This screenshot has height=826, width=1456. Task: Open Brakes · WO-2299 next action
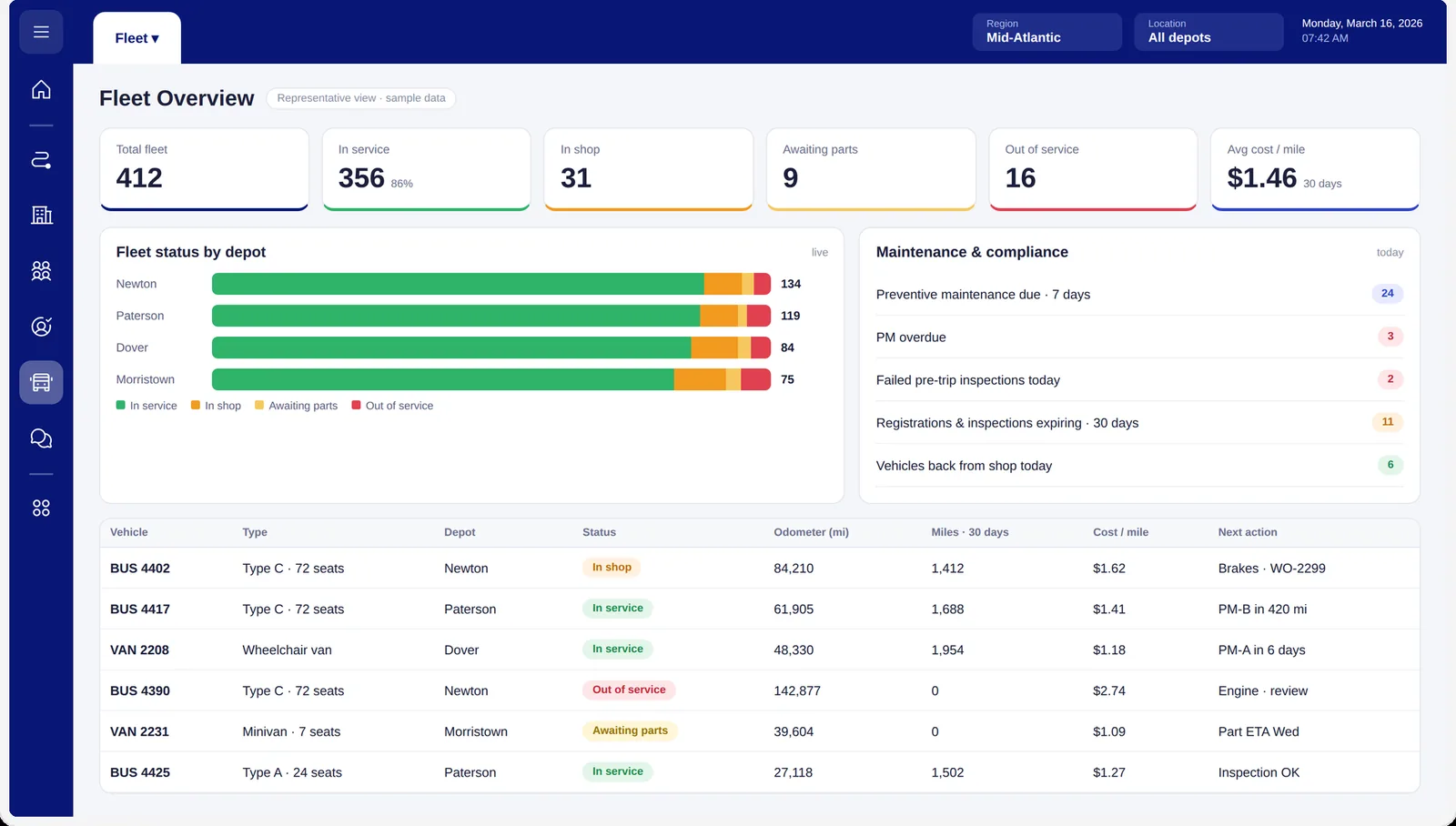[x=1271, y=569]
